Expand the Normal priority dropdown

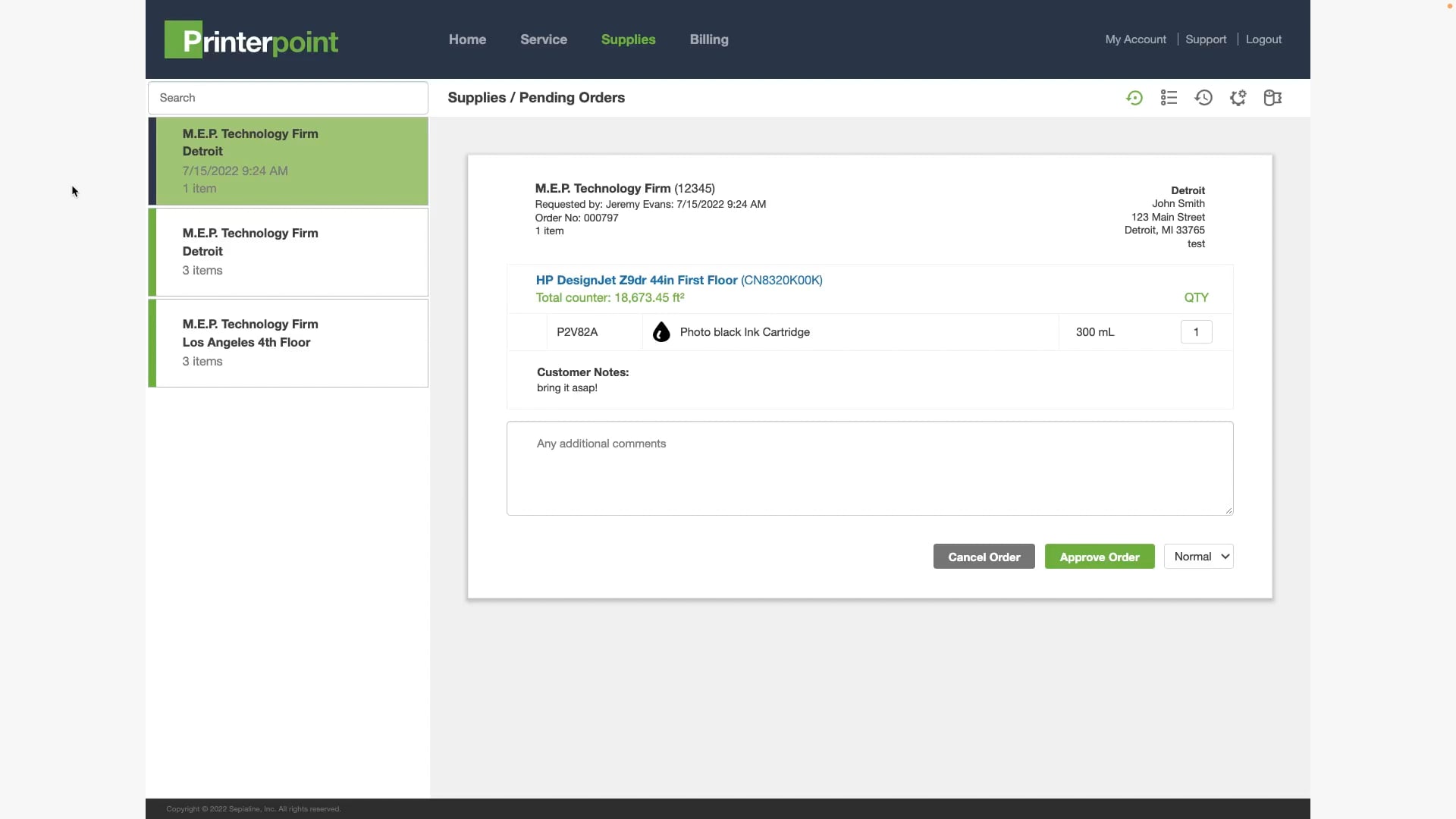(1198, 556)
